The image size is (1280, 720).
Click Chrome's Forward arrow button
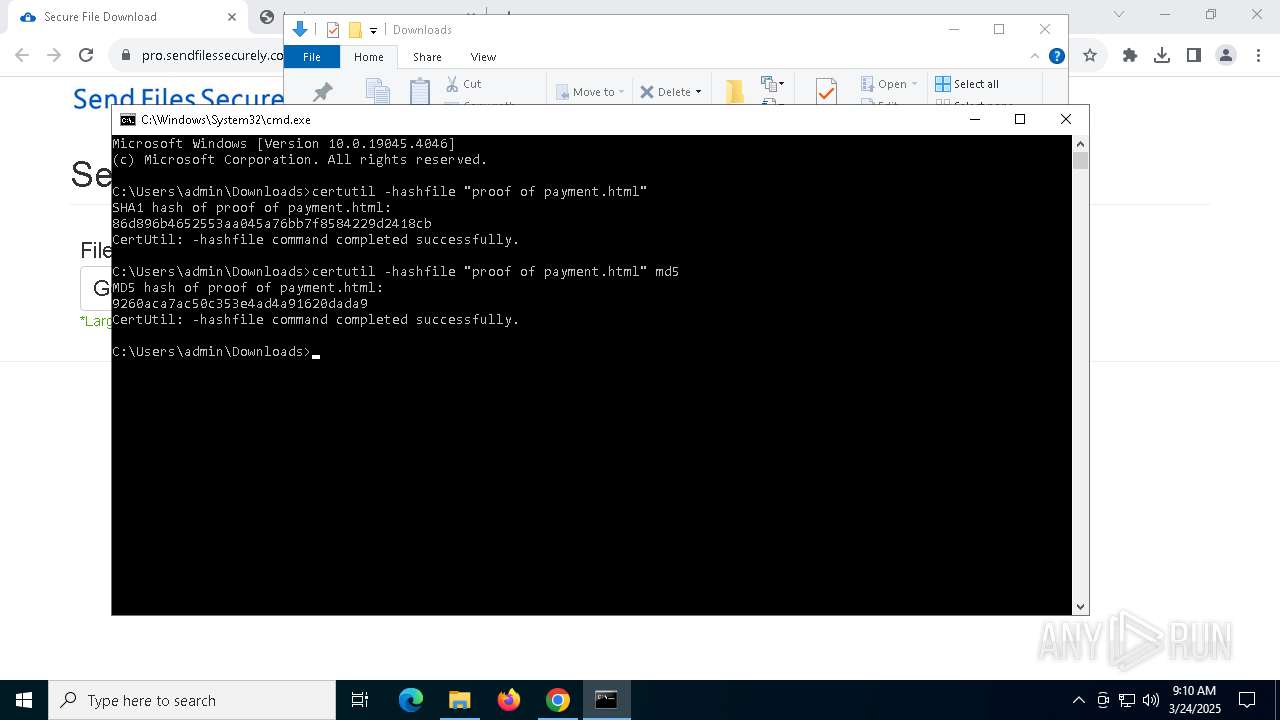pyautogui.click(x=54, y=56)
